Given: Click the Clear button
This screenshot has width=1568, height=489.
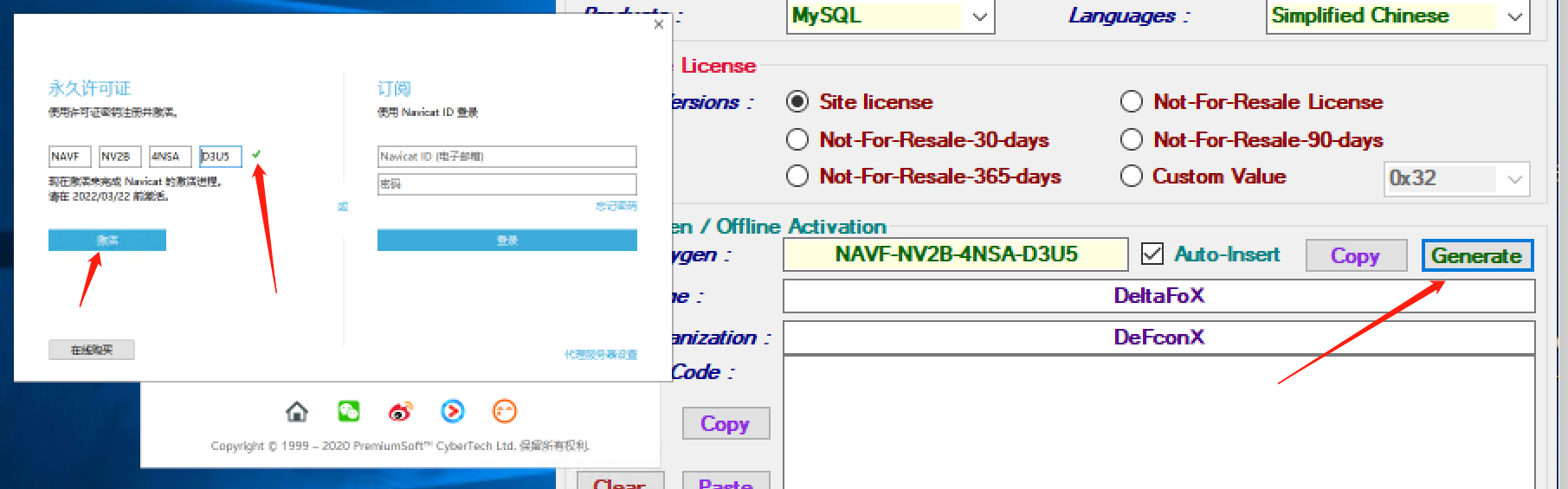Looking at the screenshot, I should tap(620, 481).
